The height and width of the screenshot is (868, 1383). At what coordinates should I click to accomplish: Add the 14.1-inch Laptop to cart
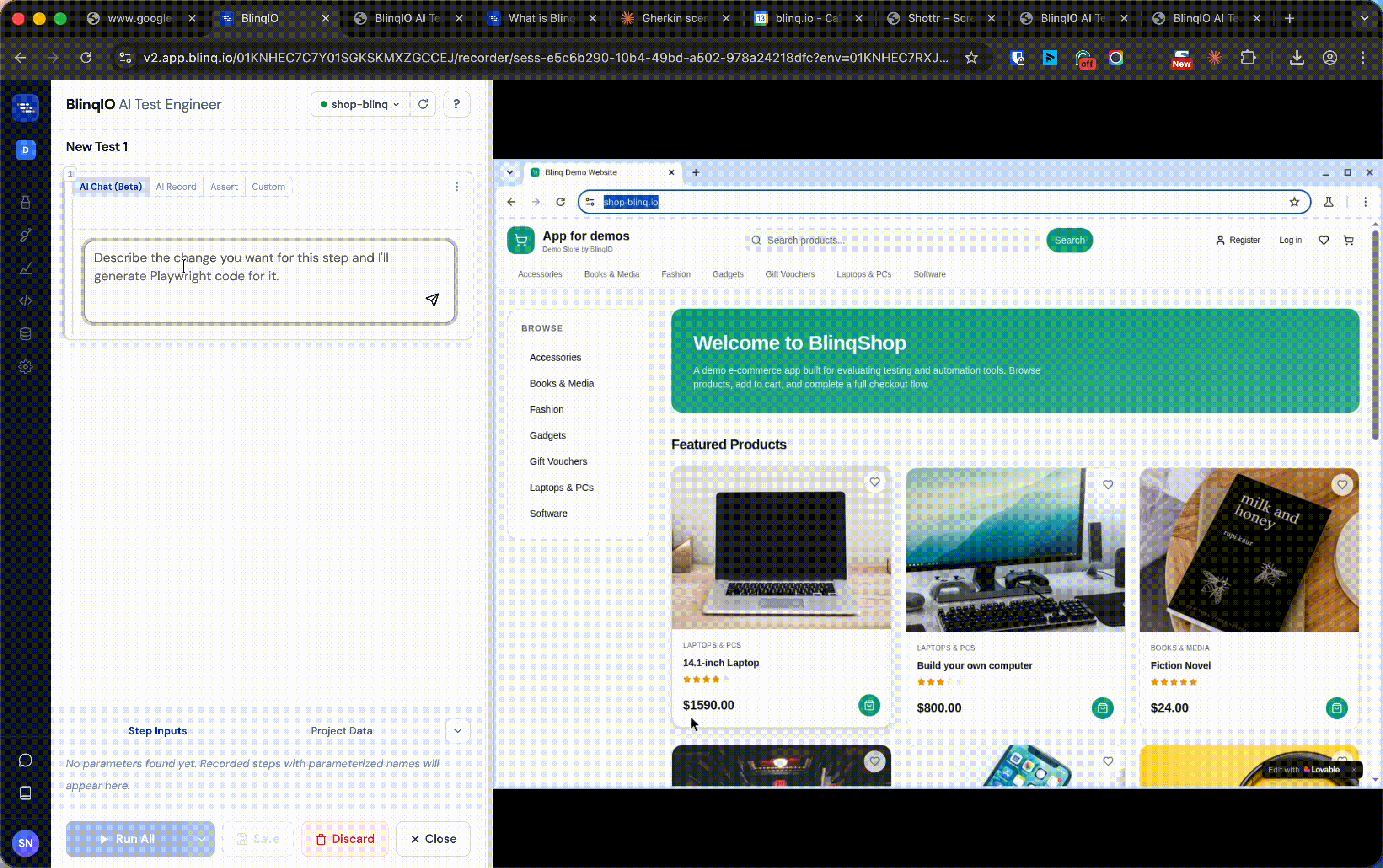[868, 705]
